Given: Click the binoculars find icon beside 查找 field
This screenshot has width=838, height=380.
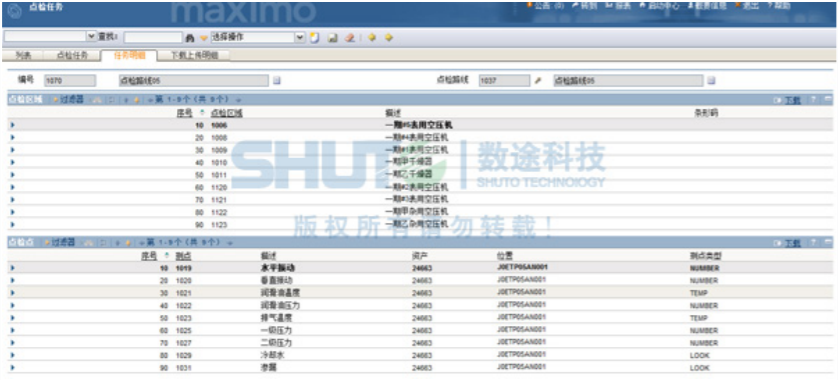Looking at the screenshot, I should pyautogui.click(x=189, y=38).
